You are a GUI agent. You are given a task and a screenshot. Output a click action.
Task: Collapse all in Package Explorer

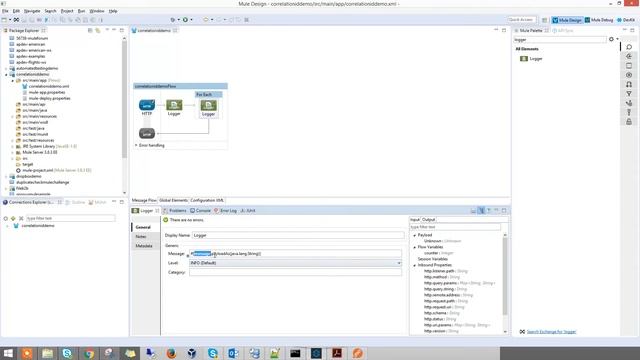point(90,31)
